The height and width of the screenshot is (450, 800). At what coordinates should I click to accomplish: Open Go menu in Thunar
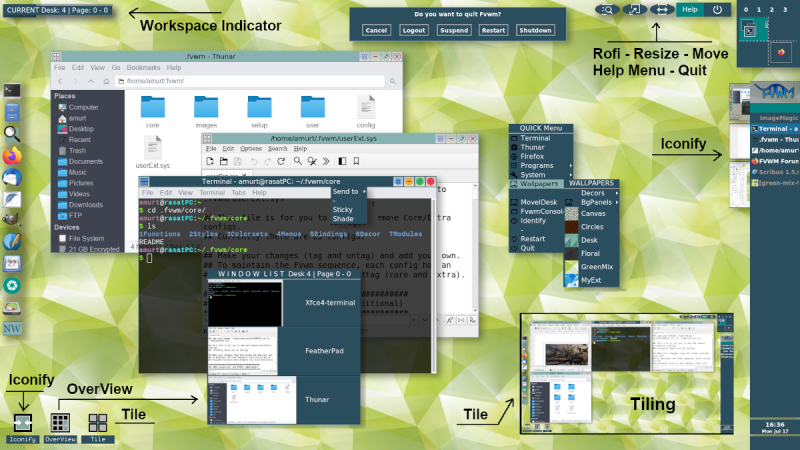click(116, 67)
